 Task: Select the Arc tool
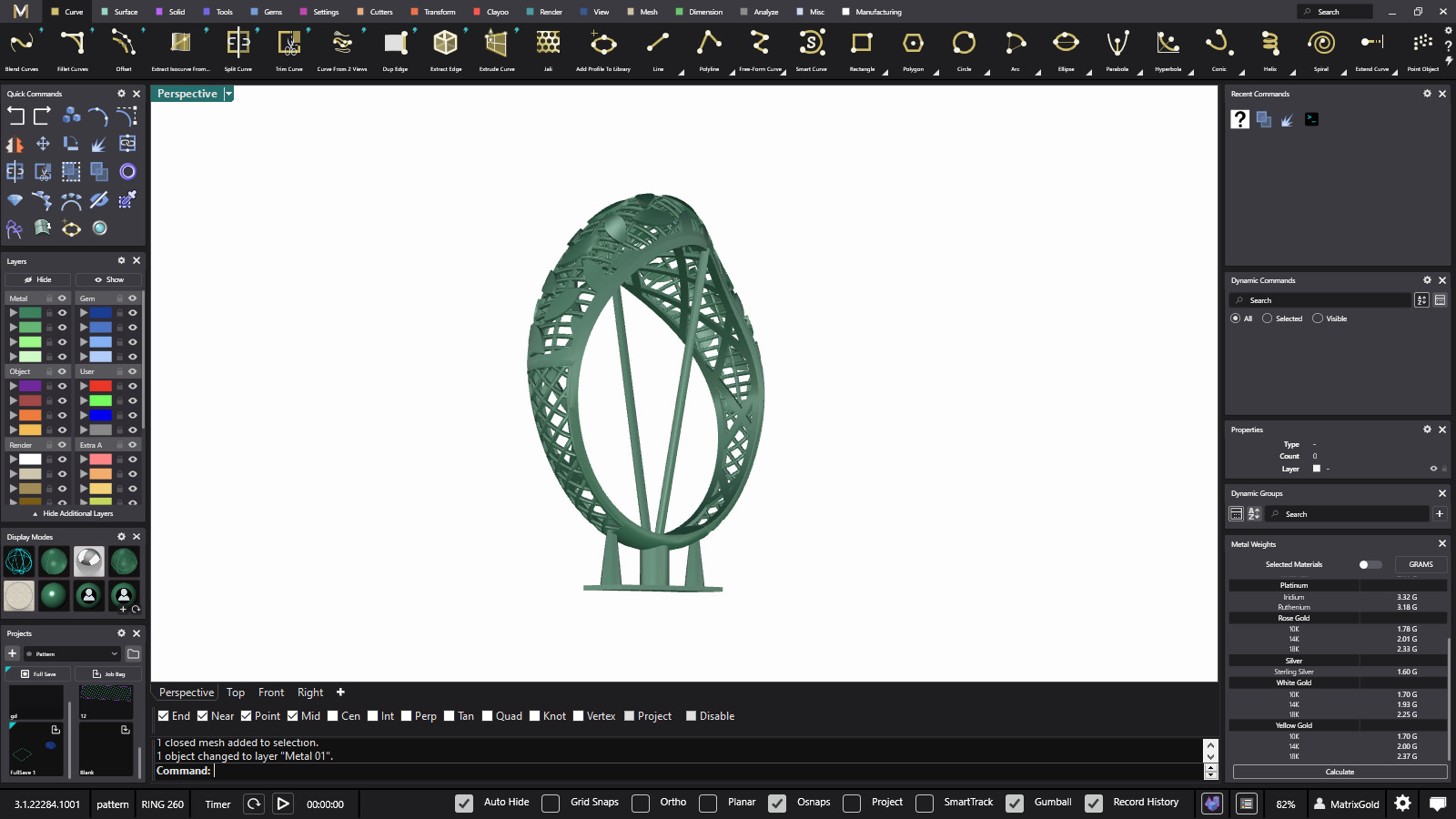point(1015,43)
